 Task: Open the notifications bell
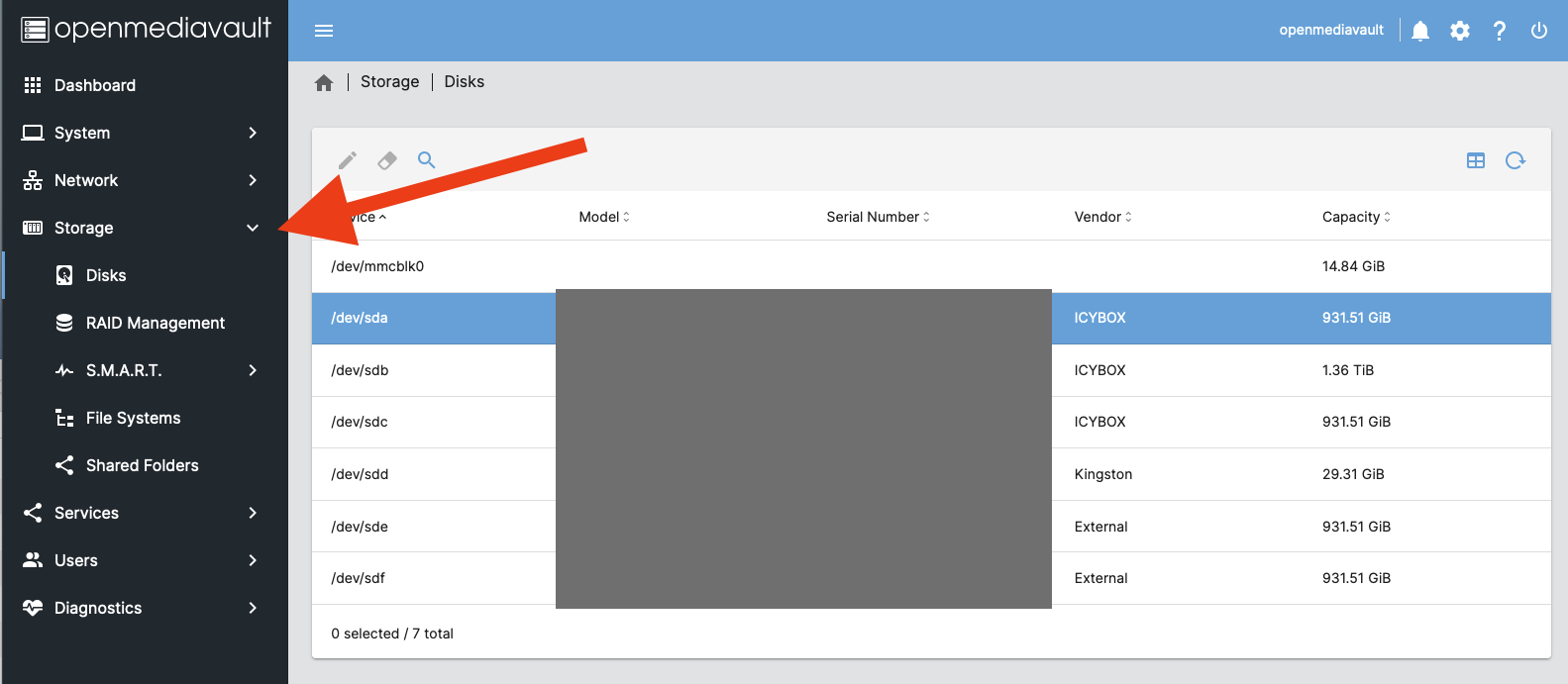[1420, 31]
